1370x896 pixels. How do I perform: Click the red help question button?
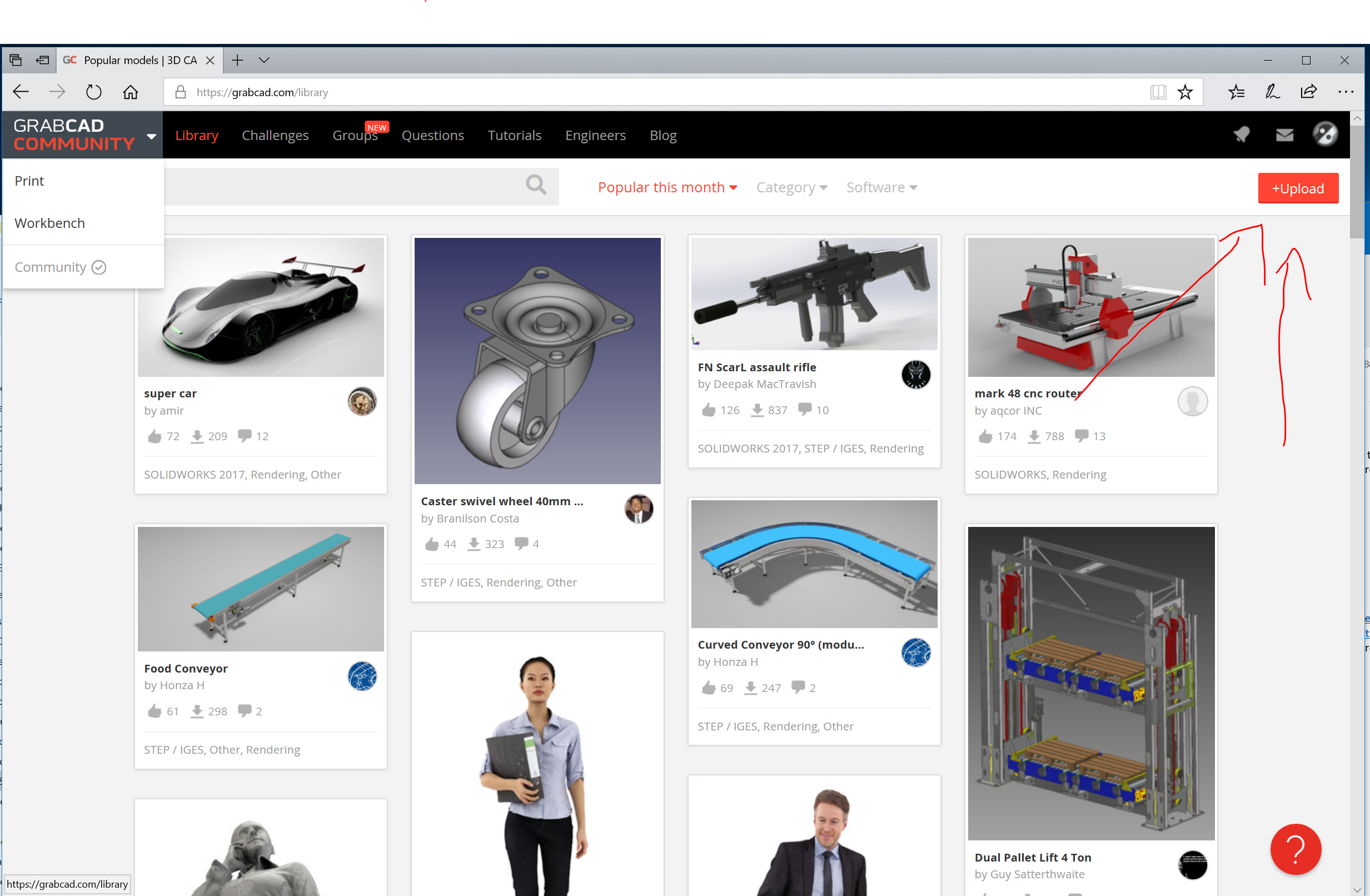[x=1295, y=849]
